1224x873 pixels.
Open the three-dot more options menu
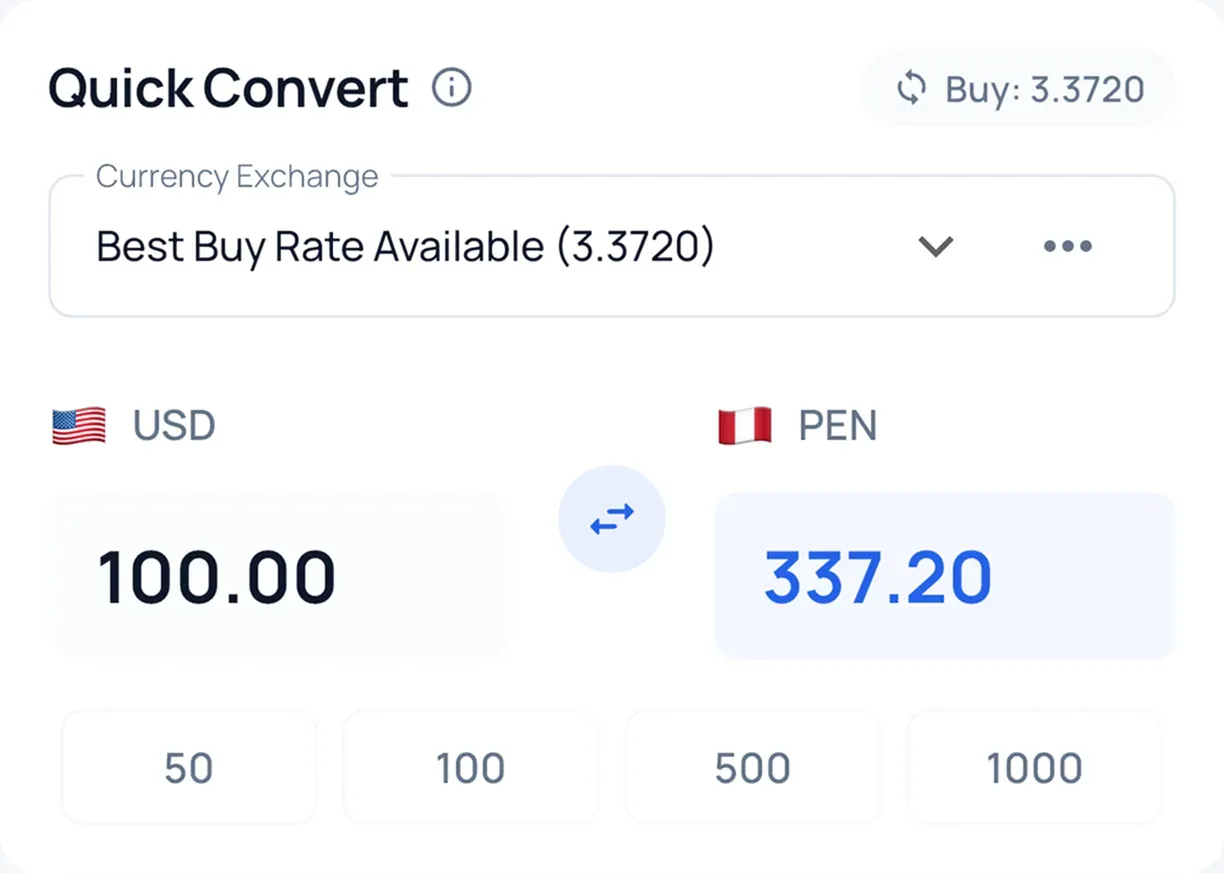[1067, 246]
